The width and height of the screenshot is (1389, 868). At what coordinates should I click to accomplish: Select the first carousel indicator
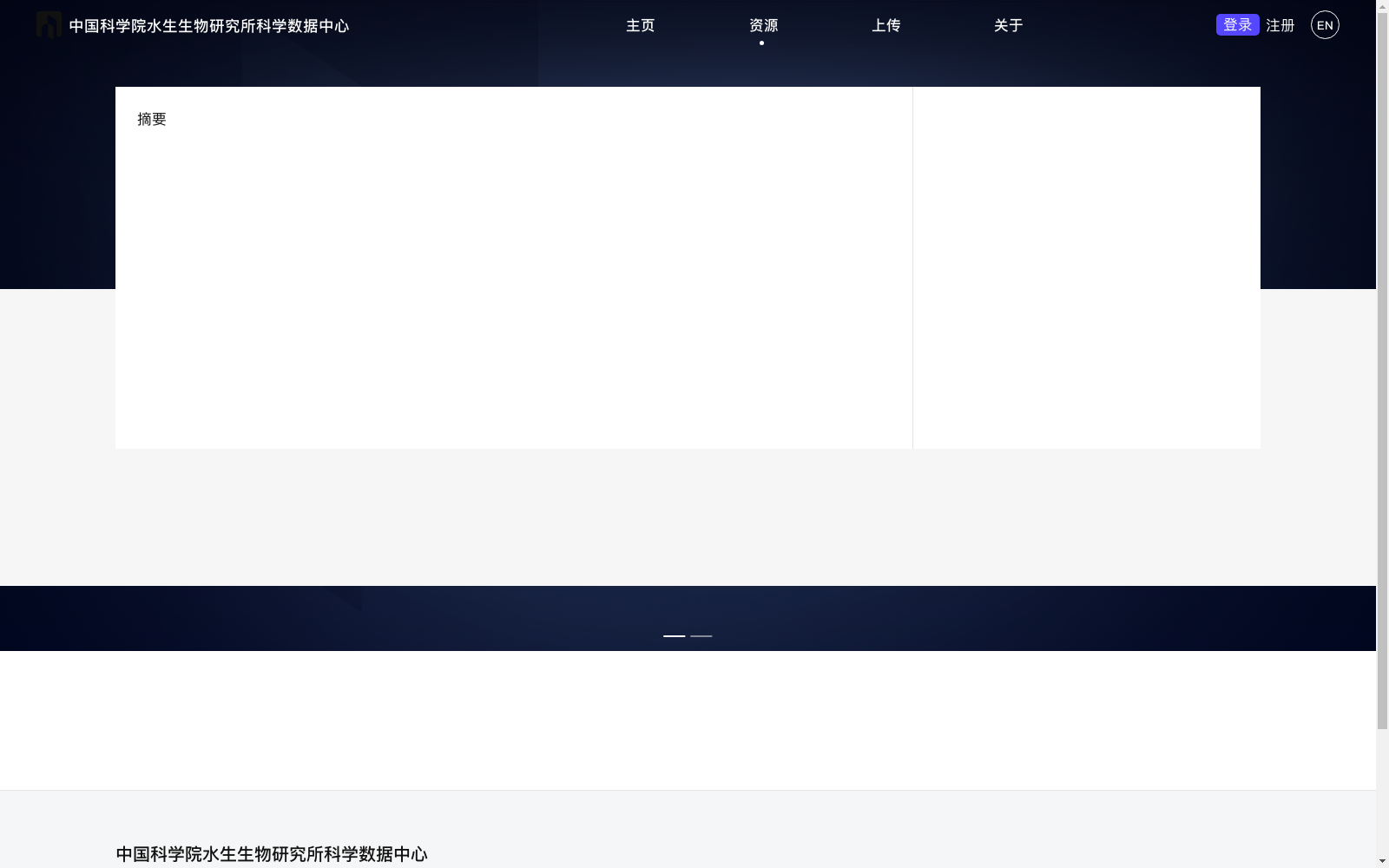pos(675,636)
